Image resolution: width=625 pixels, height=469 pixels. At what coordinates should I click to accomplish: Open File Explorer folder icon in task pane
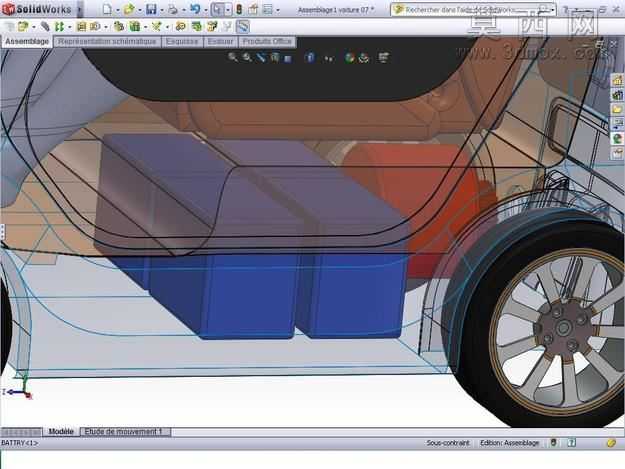[618, 110]
